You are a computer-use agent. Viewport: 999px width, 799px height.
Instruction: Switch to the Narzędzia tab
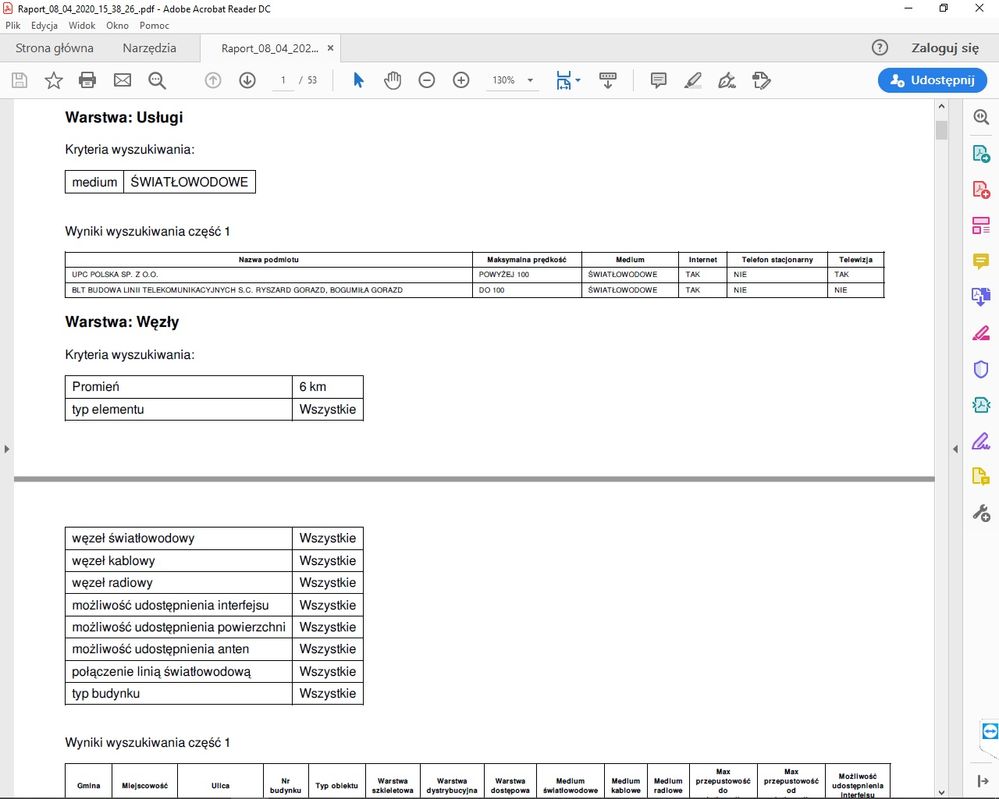coord(149,48)
